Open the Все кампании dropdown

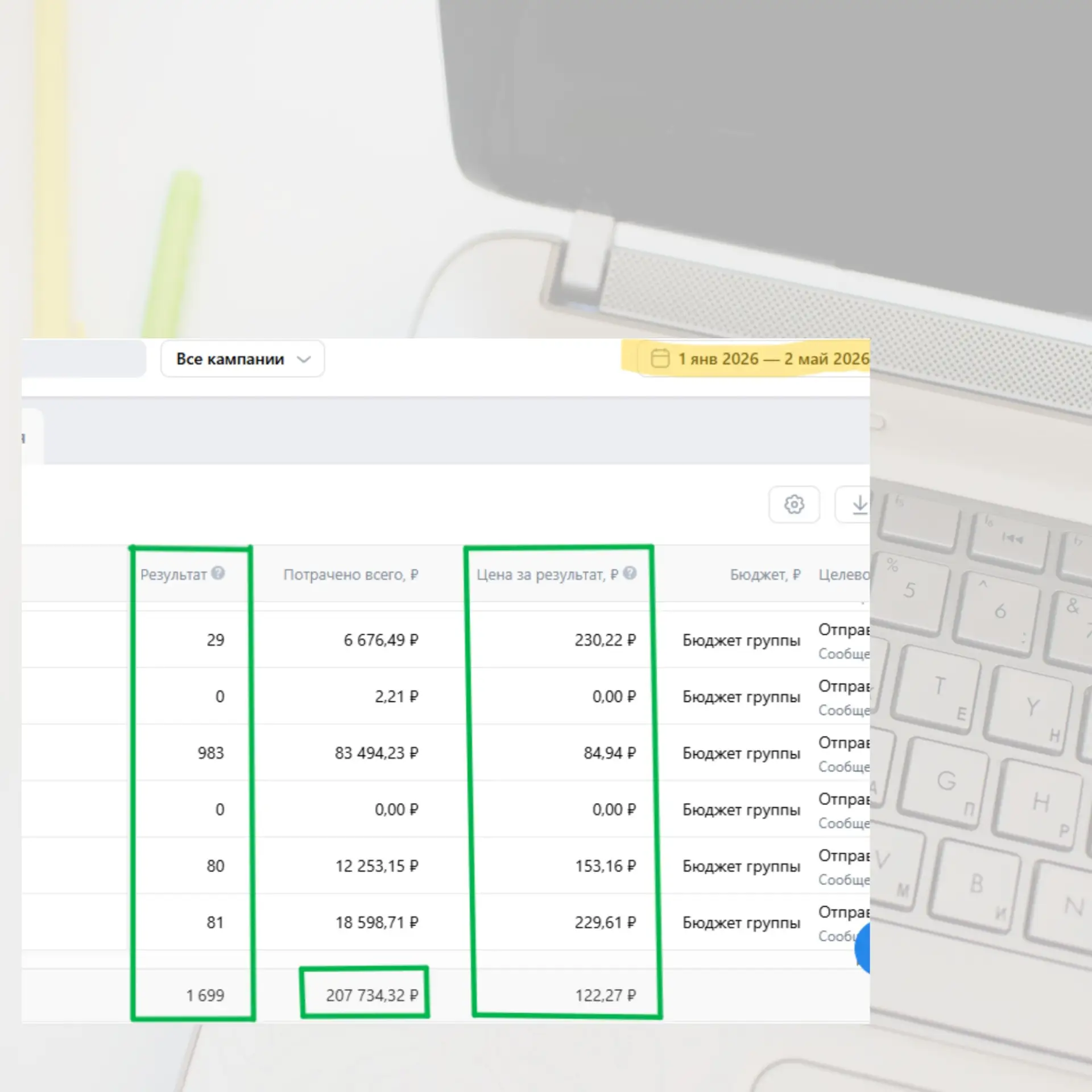[243, 359]
